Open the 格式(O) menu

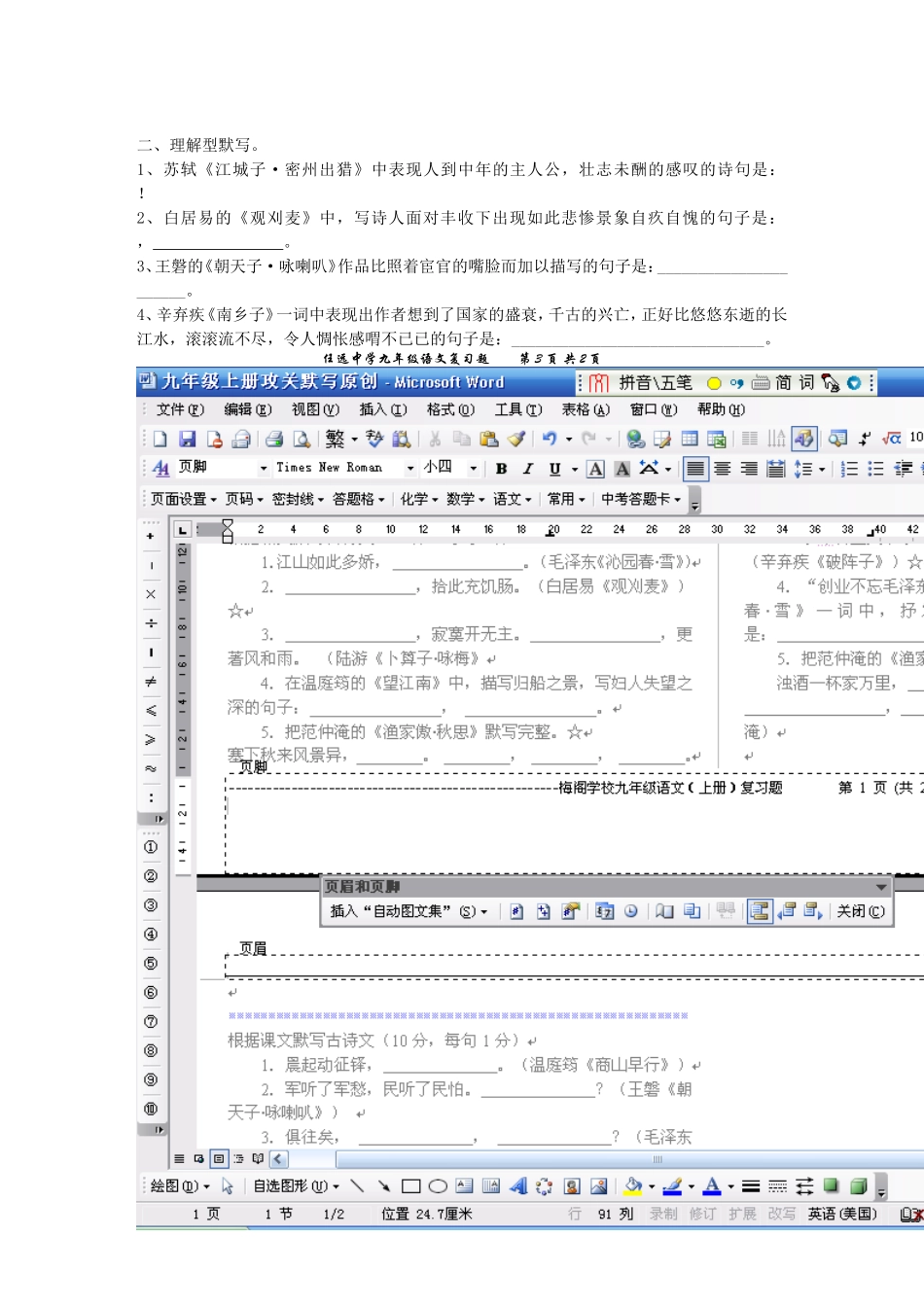point(450,409)
